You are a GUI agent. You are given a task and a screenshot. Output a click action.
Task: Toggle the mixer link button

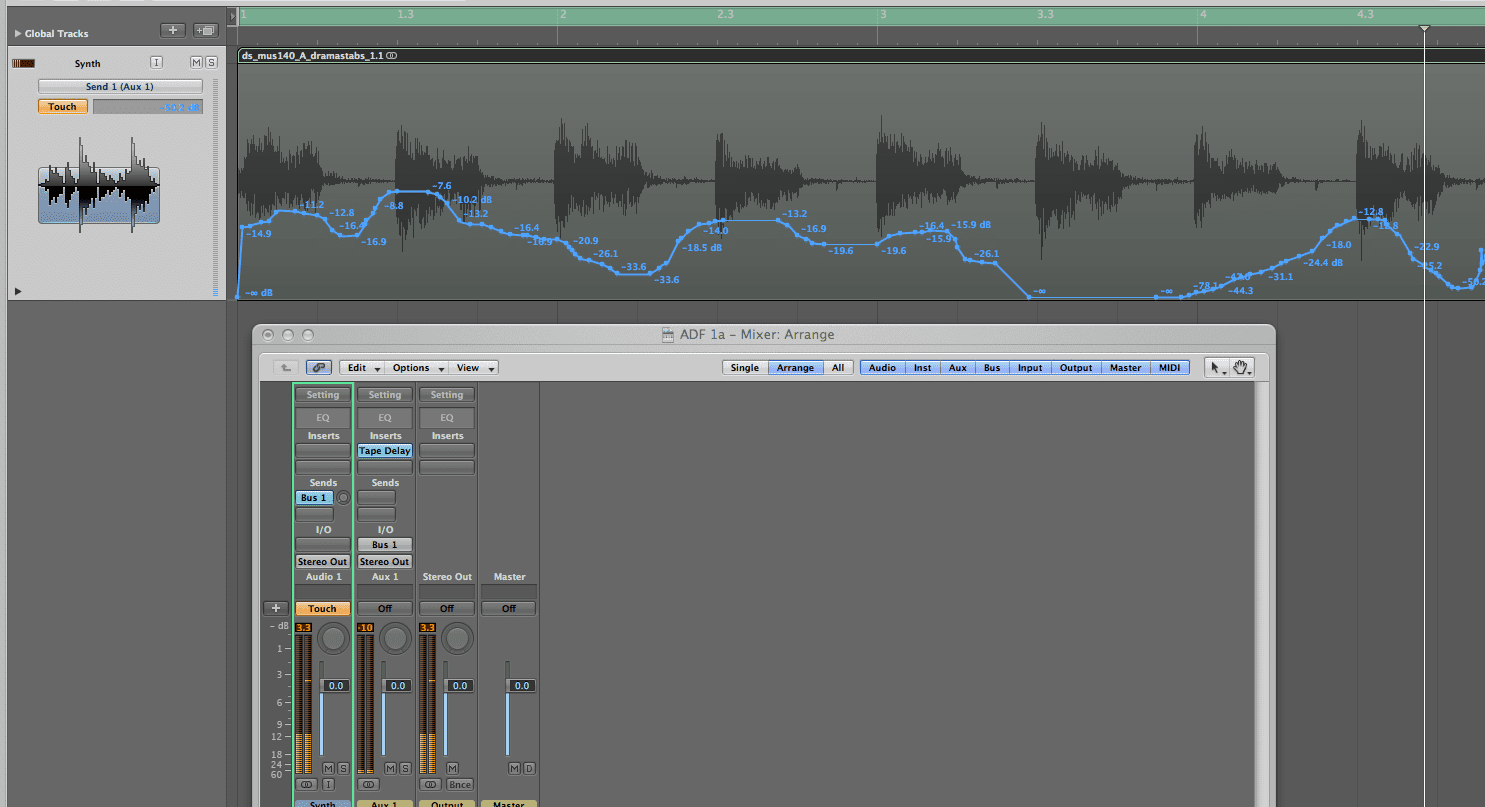[x=320, y=368]
